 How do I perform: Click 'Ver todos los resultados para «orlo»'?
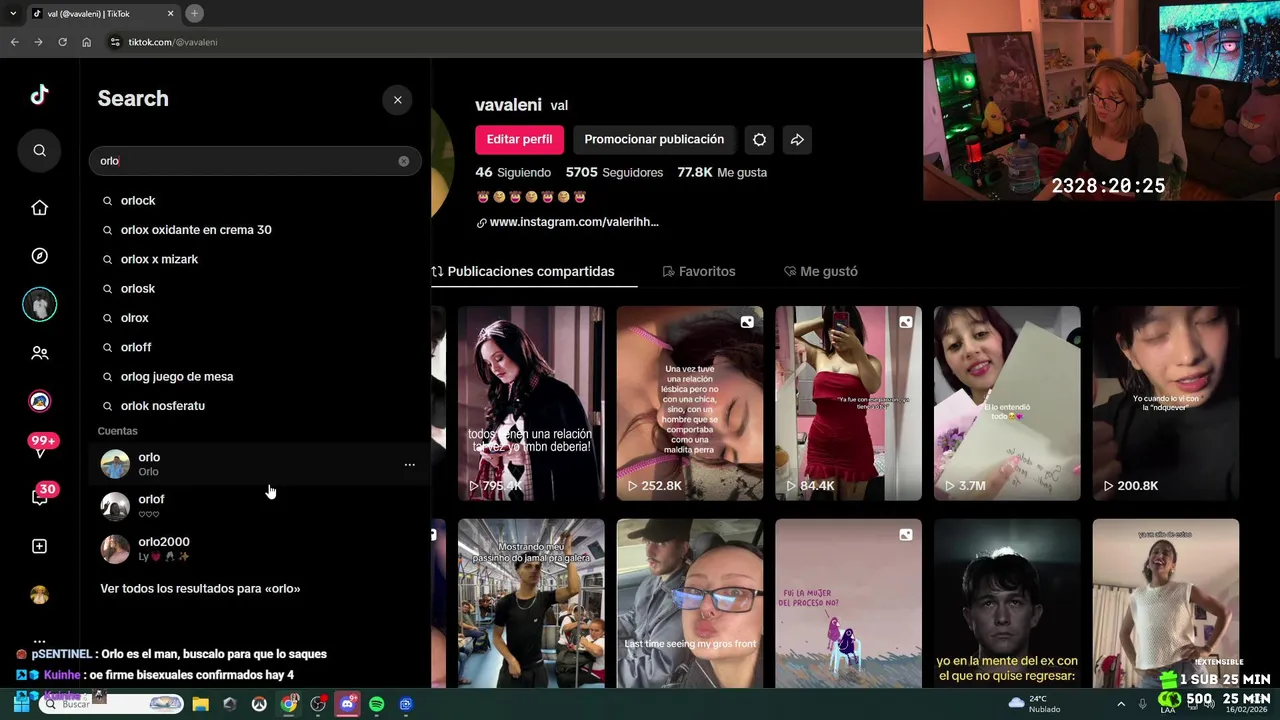(x=200, y=589)
